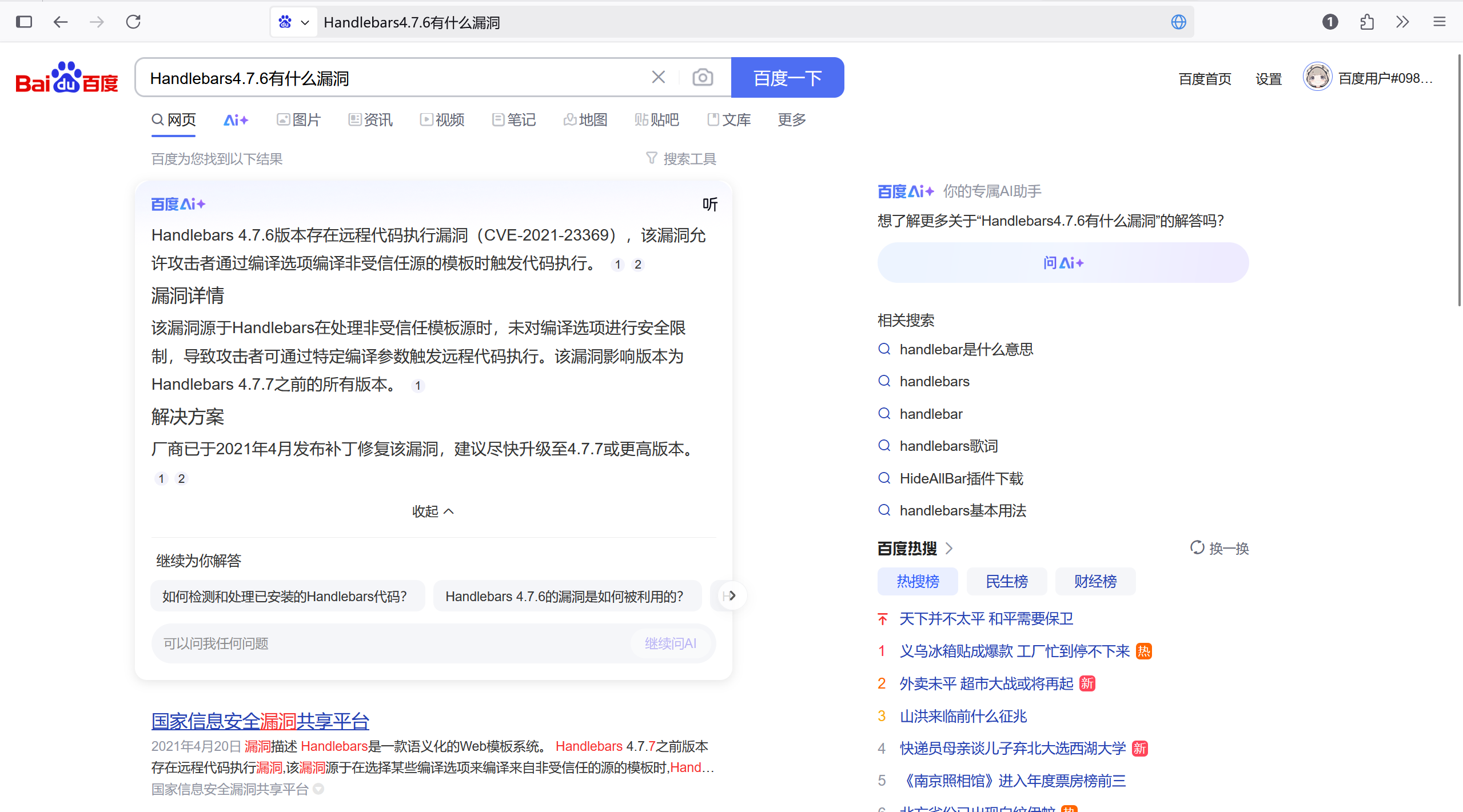Click the 百度一下 search button
Screen dimensions: 1463x812
787,78
